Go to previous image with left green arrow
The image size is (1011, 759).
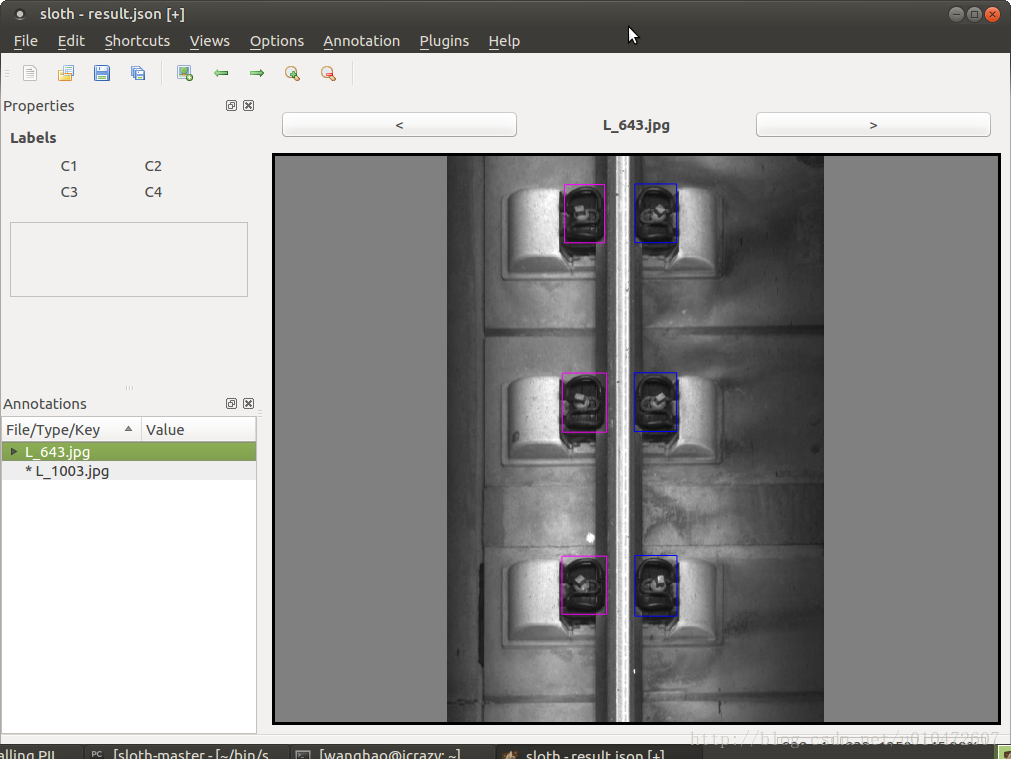[221, 73]
